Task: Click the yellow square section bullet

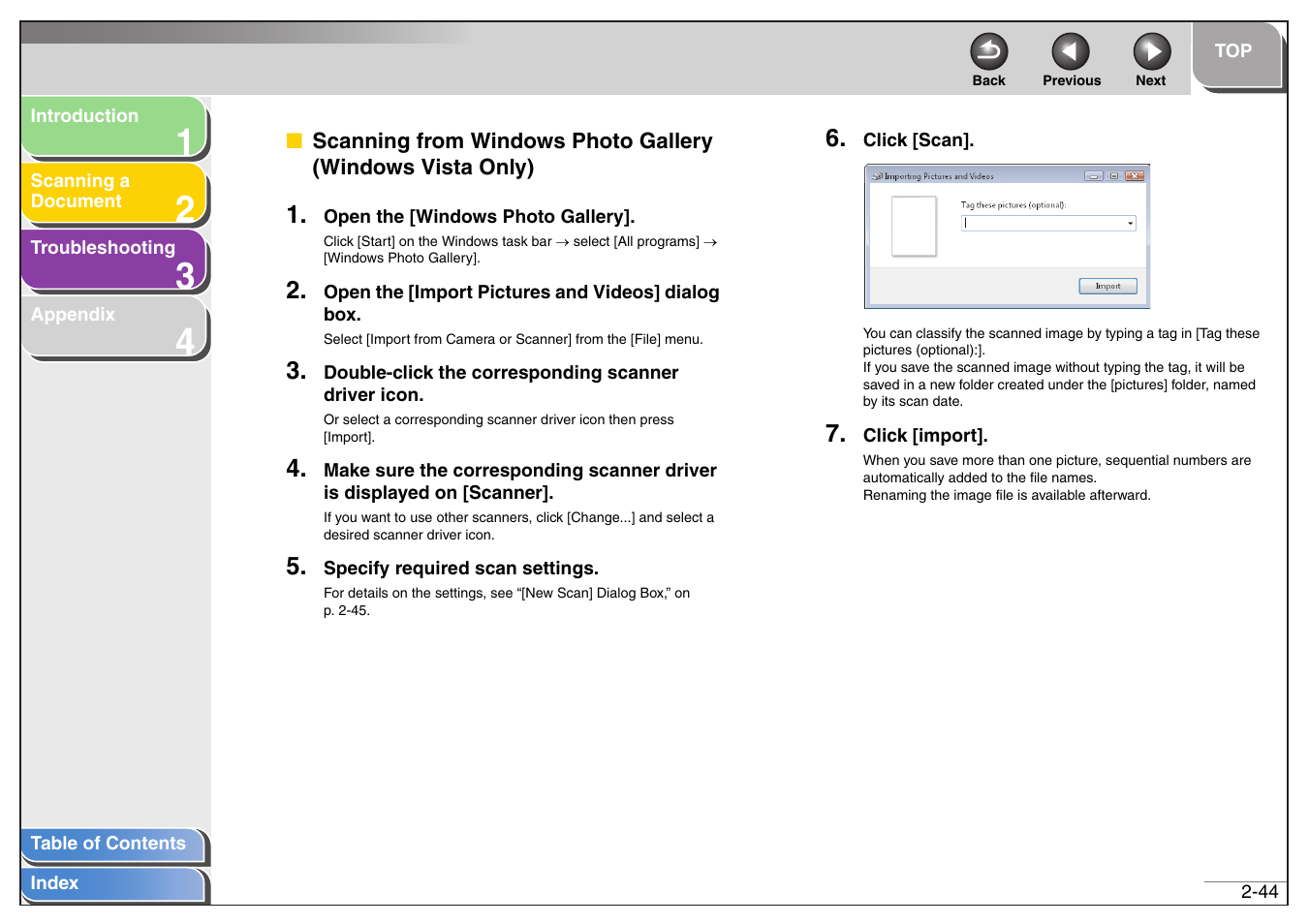Action: point(295,141)
